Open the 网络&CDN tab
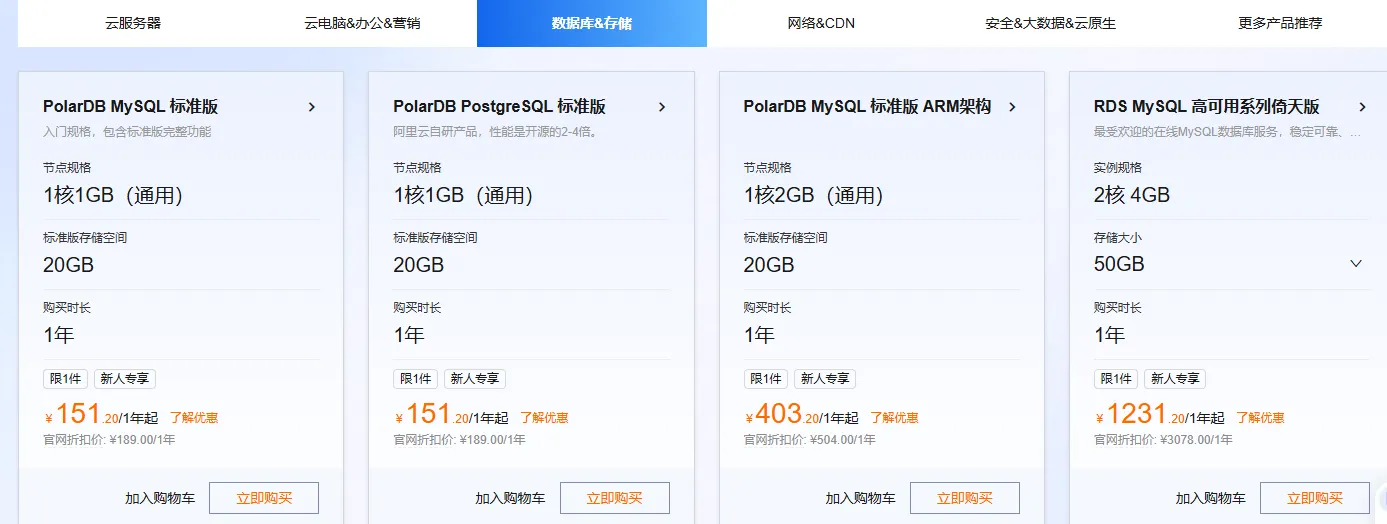 coord(821,23)
